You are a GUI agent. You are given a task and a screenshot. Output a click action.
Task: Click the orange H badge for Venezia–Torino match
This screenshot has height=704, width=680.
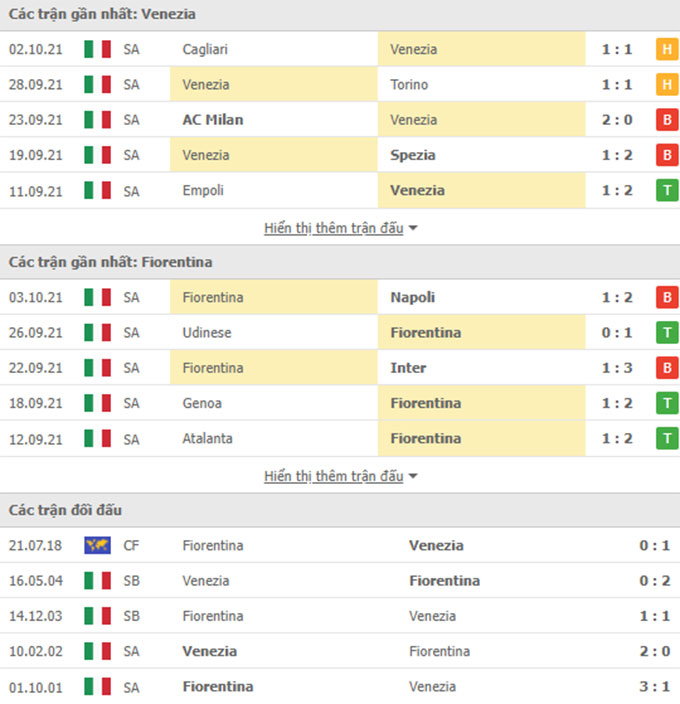667,84
